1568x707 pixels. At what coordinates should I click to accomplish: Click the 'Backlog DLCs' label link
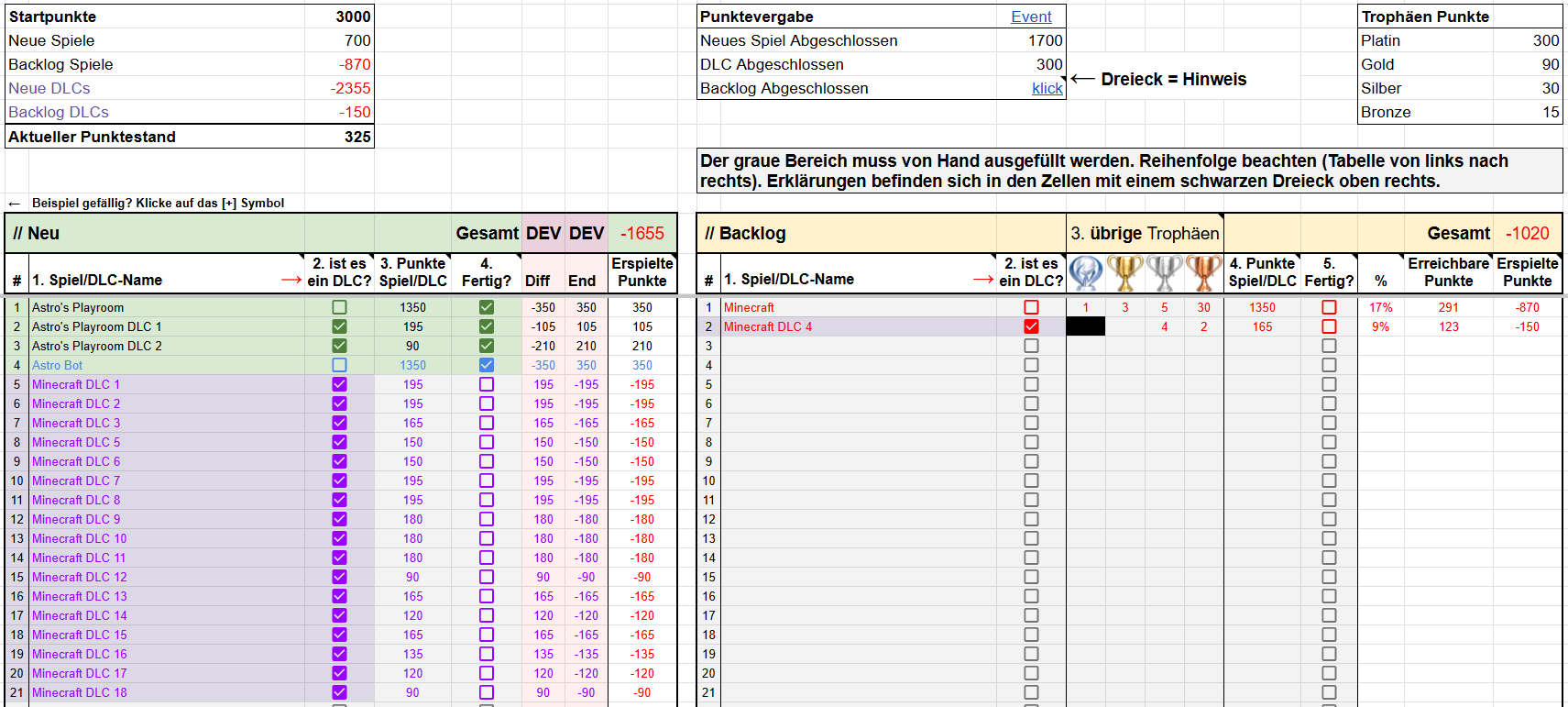pyautogui.click(x=59, y=112)
